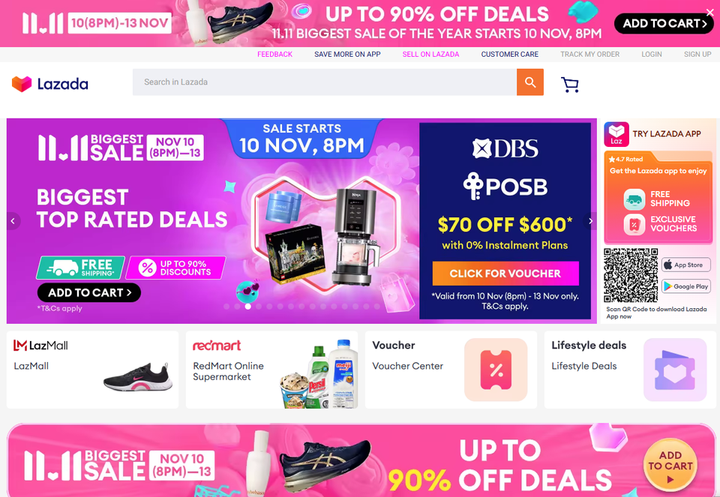Click the Login link
This screenshot has height=497, width=720.
coord(652,54)
